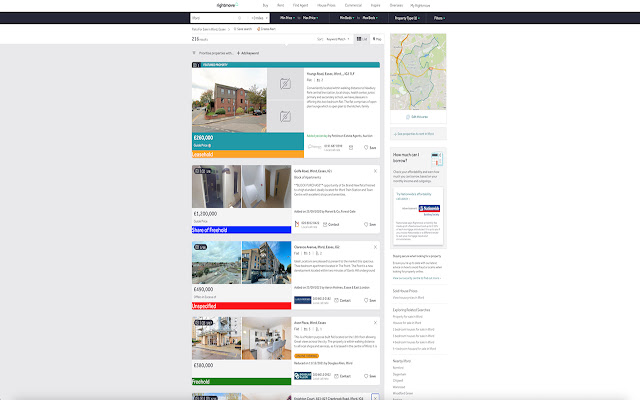The image size is (640, 400).
Task: Open the main photo of Youngs Road featured property
Action: [x=229, y=100]
